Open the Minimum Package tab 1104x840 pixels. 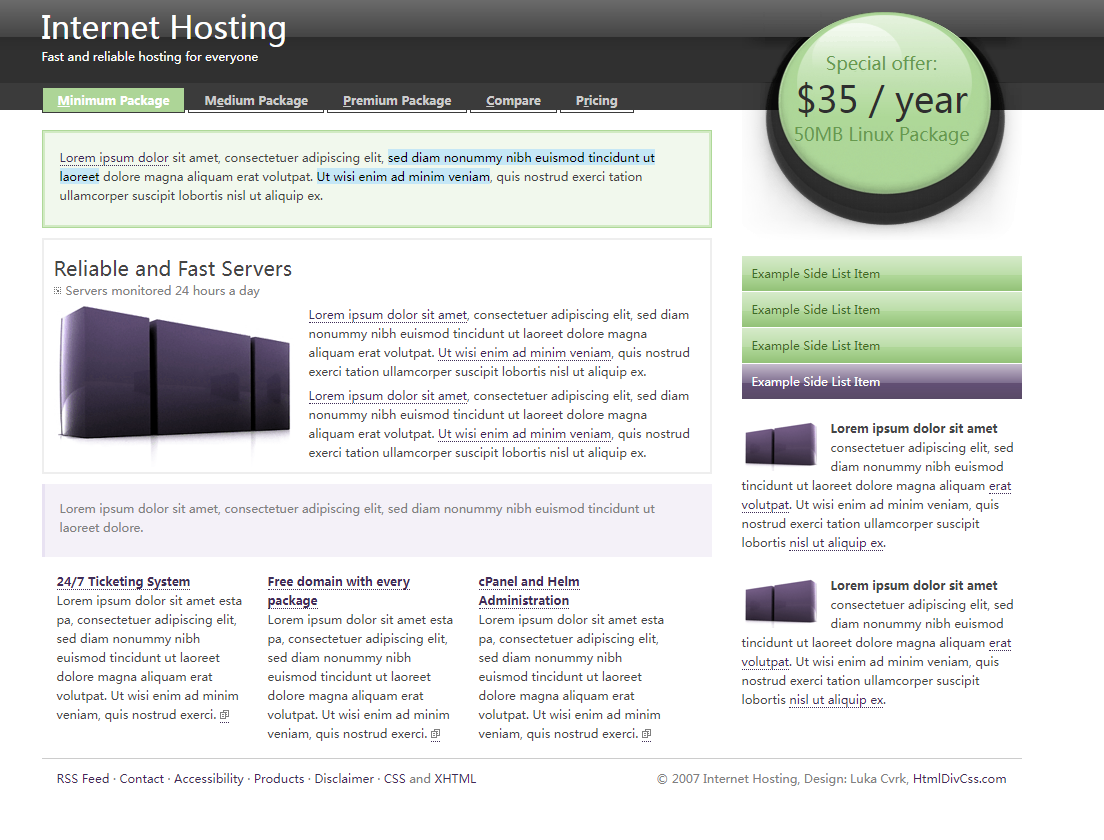(x=113, y=100)
